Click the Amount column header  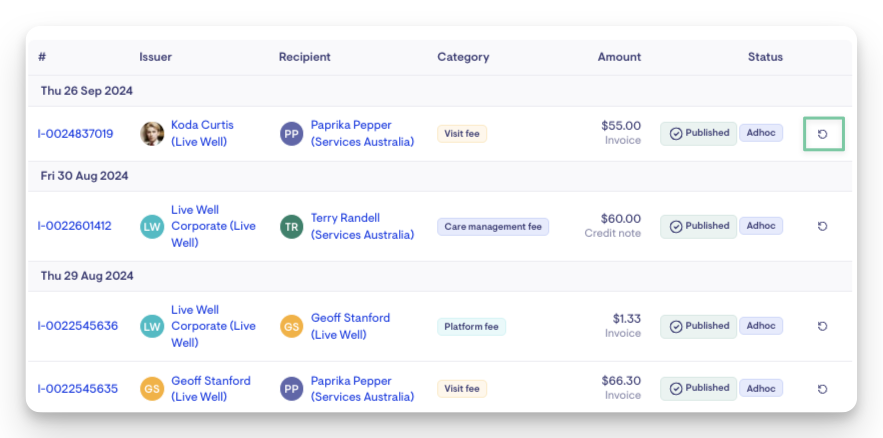(619, 57)
